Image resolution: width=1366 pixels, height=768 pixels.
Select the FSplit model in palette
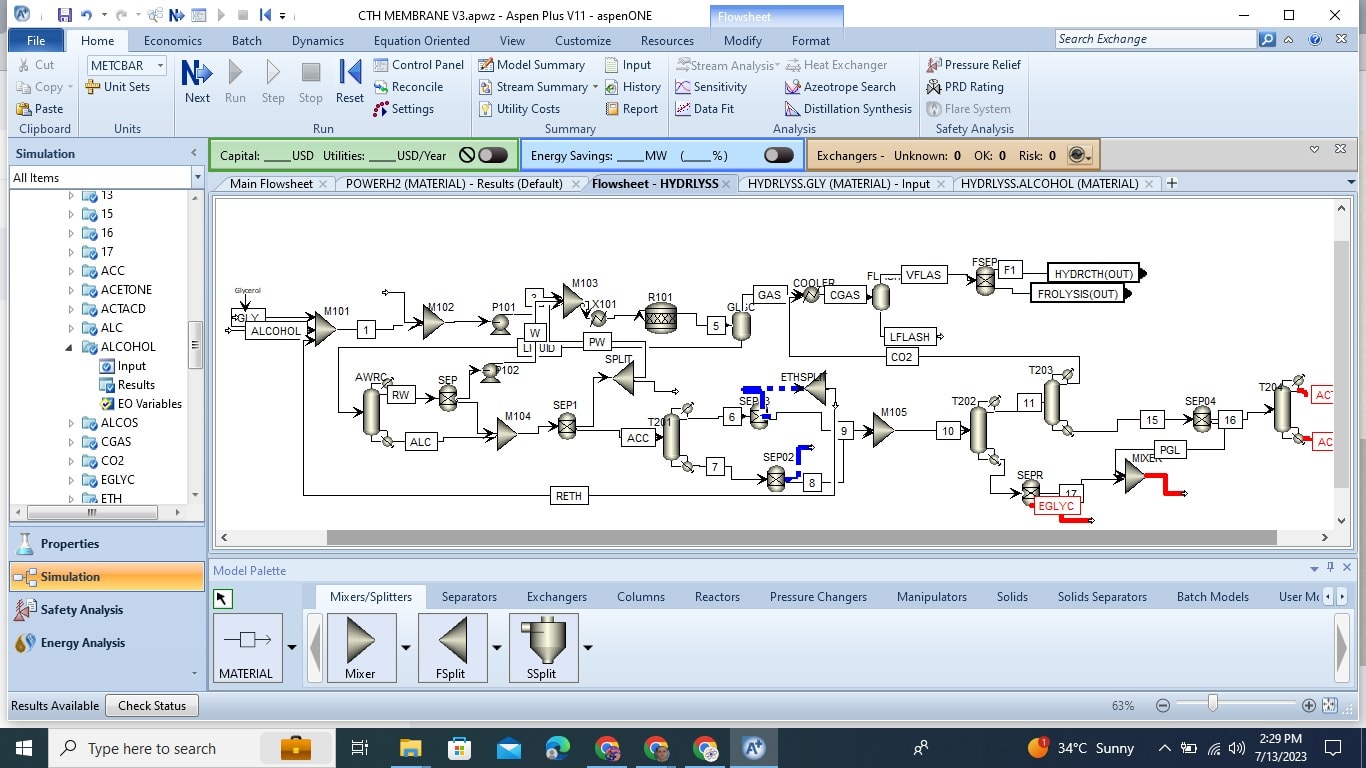coord(452,648)
